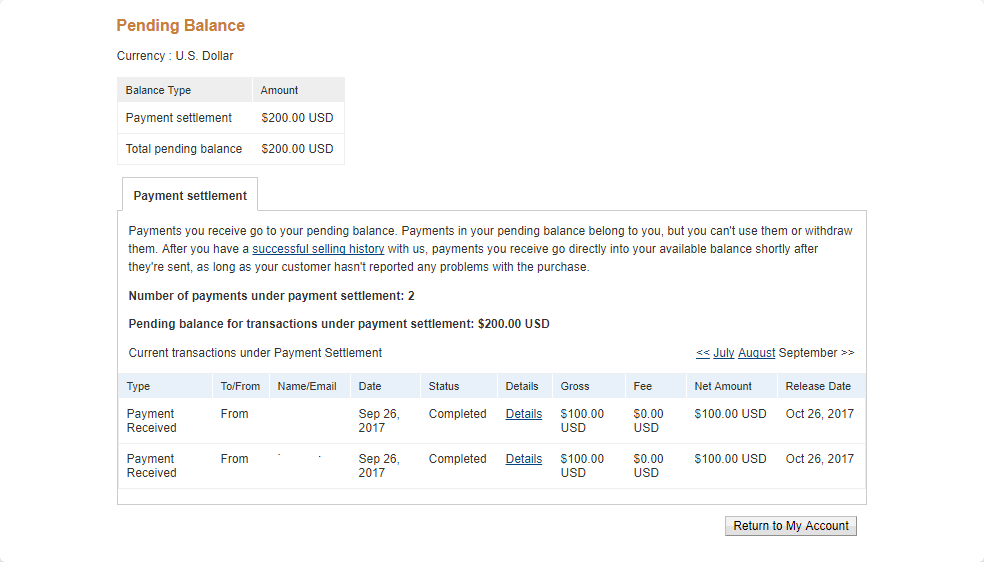Image resolution: width=984 pixels, height=562 pixels.
Task: View August transactions
Action: coord(756,353)
